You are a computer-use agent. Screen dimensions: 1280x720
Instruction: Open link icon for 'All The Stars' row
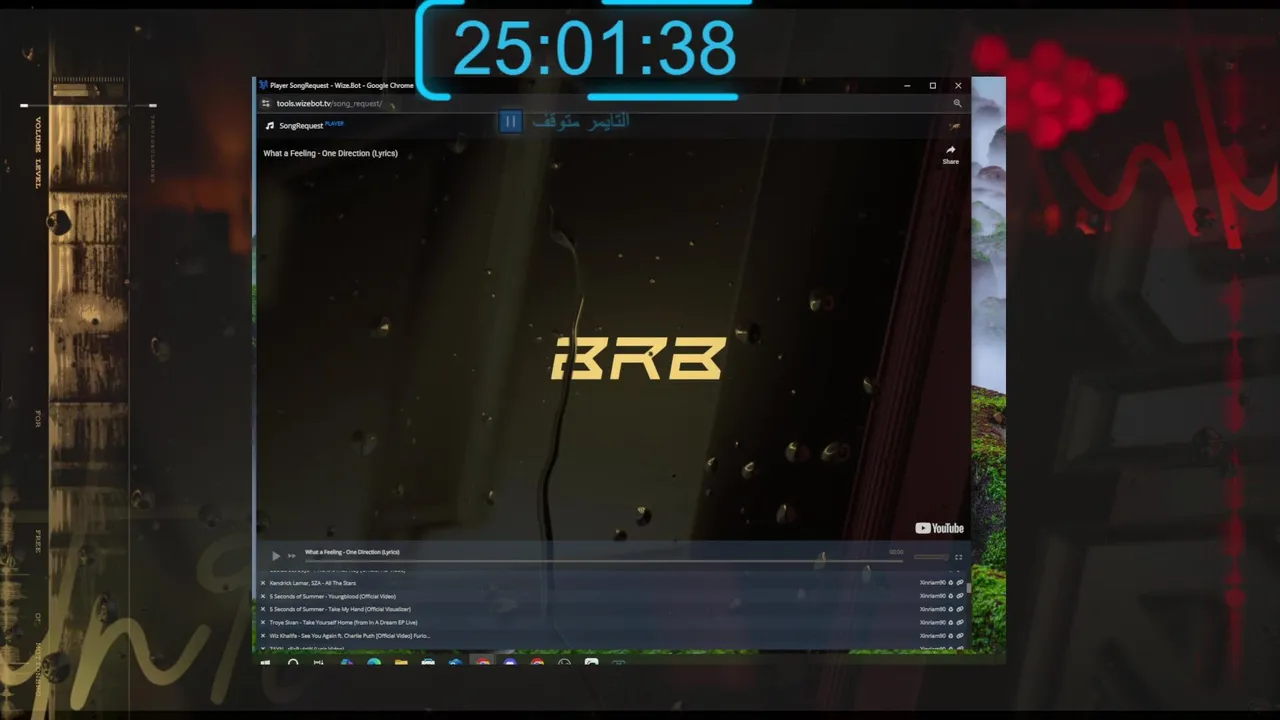(x=960, y=583)
